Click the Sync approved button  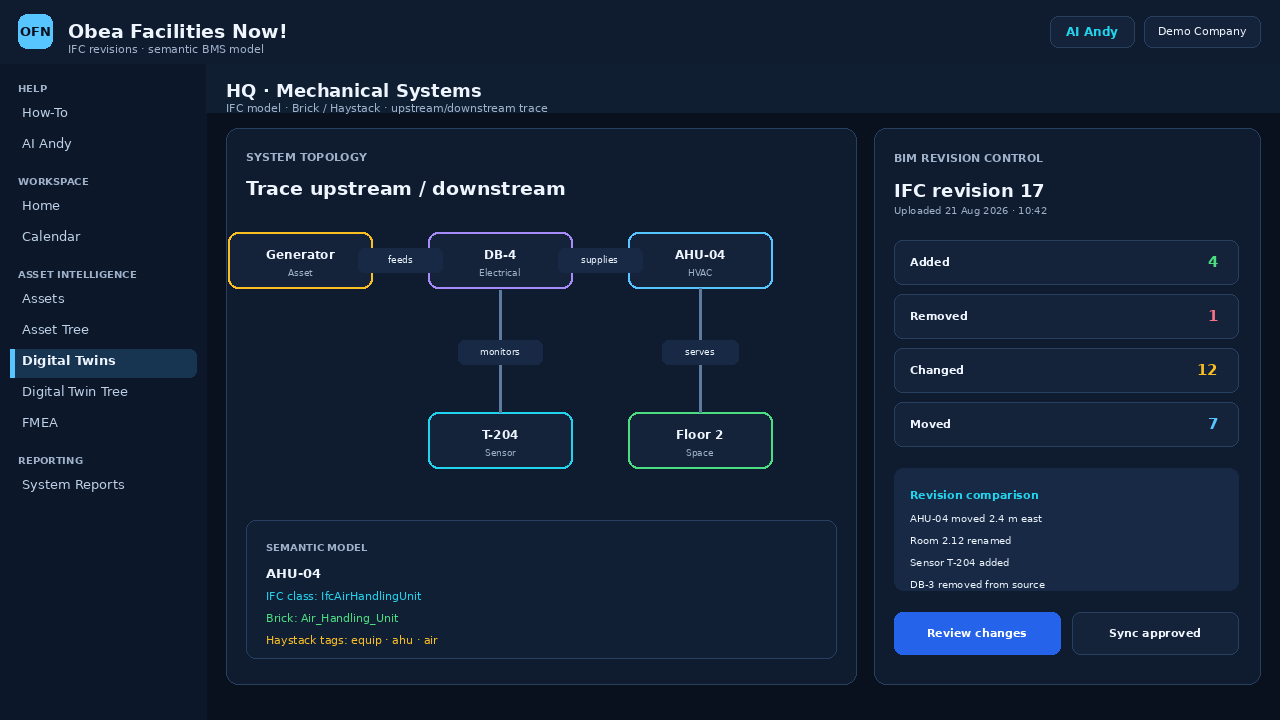pos(1155,633)
